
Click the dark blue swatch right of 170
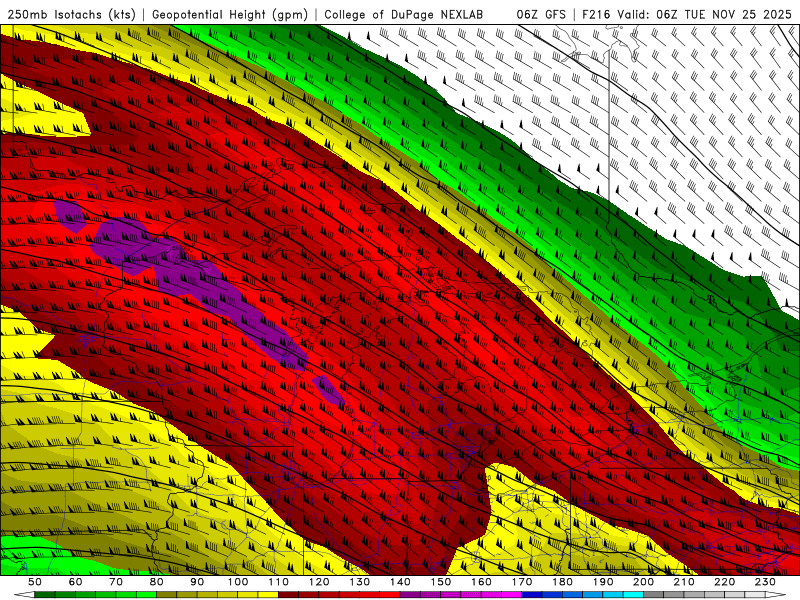coord(532,595)
